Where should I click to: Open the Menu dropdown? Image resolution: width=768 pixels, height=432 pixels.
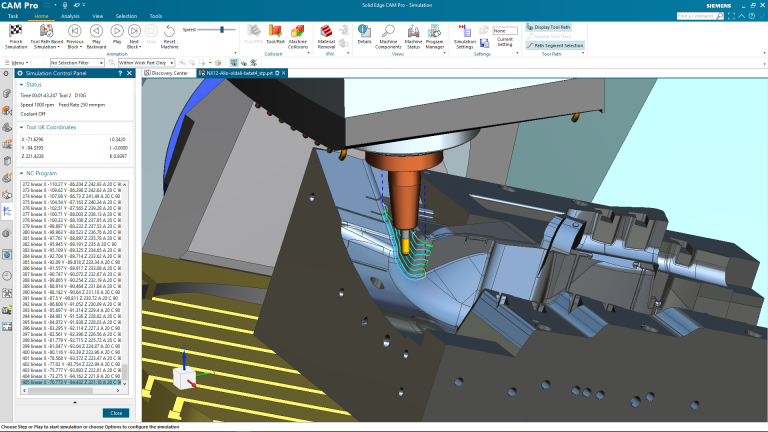tap(18, 63)
